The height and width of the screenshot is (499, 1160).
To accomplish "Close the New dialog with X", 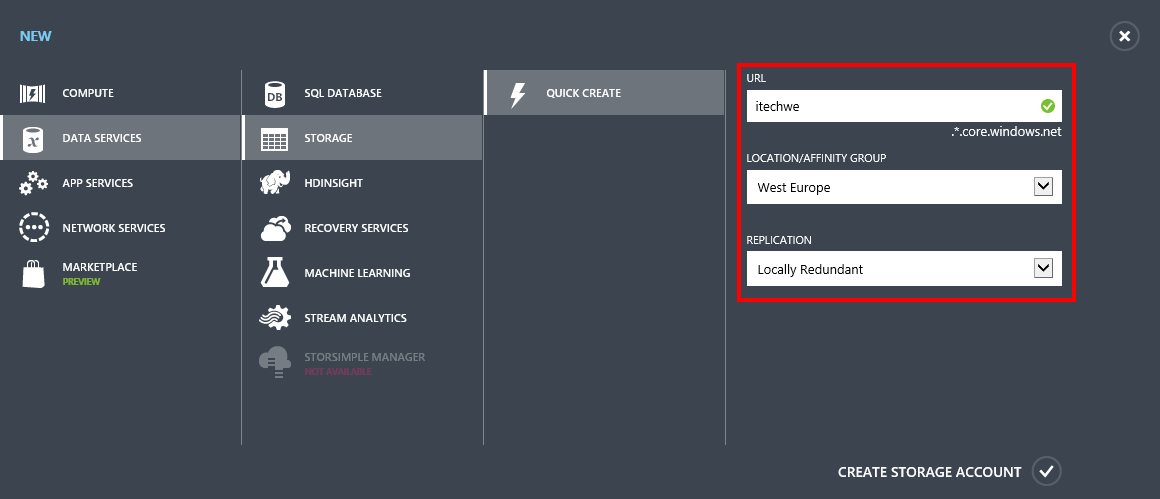I will (x=1124, y=36).
